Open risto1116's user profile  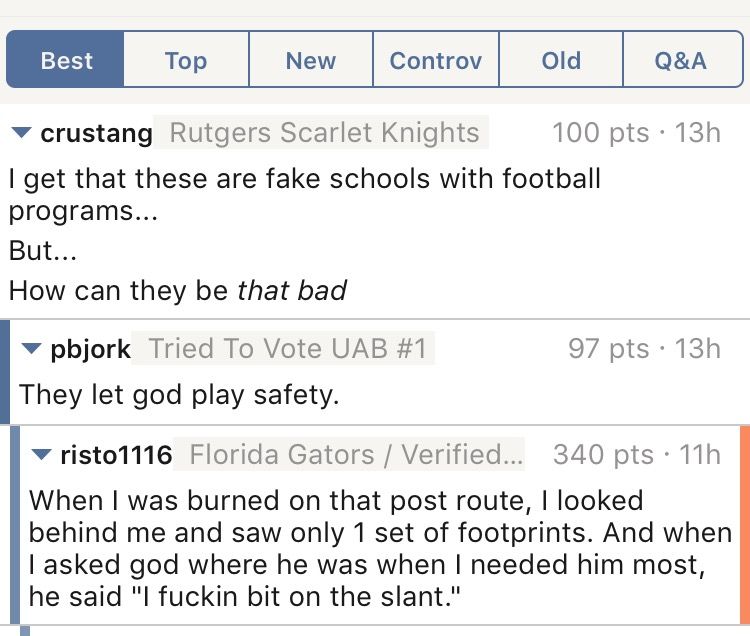pyautogui.click(x=116, y=454)
